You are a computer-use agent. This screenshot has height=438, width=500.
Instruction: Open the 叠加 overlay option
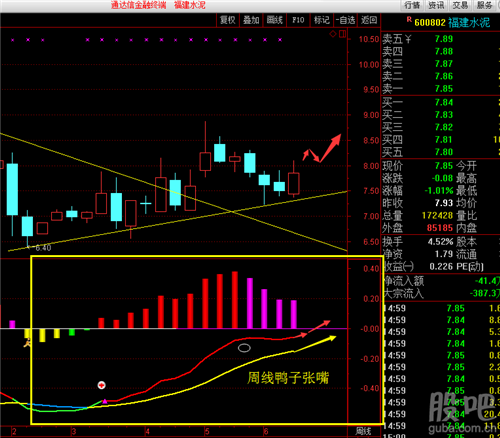(251, 20)
